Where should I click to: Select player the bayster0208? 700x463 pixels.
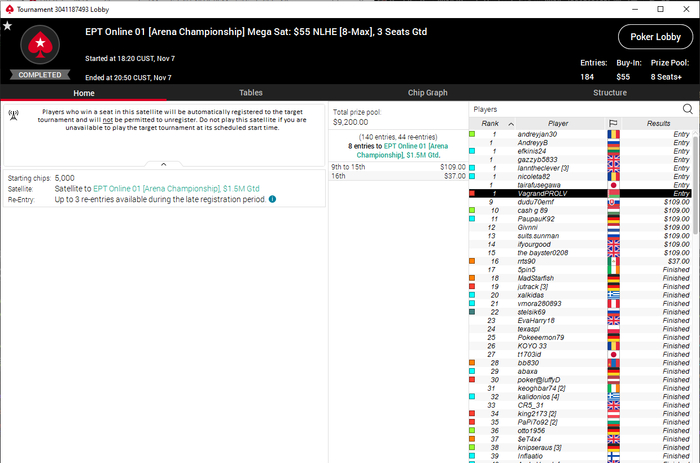coord(580,253)
